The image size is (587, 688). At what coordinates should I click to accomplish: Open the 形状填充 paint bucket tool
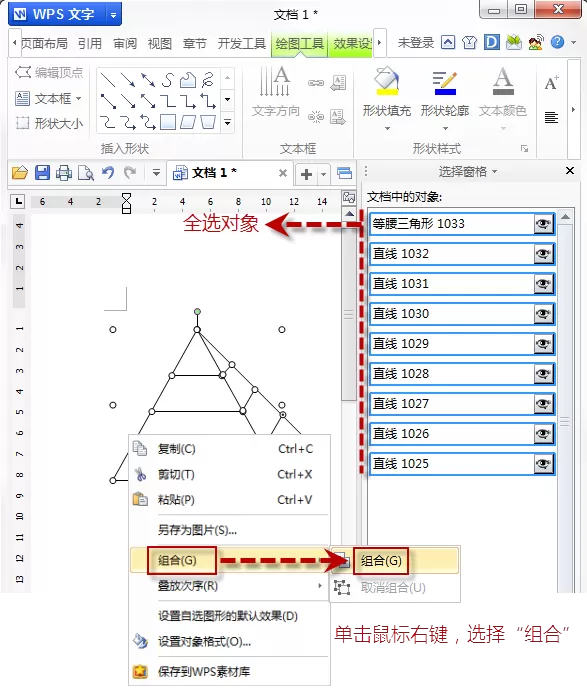(x=387, y=82)
